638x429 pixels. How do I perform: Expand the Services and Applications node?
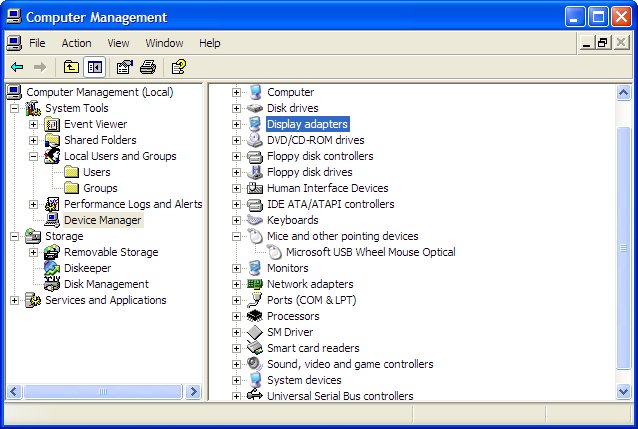pyautogui.click(x=14, y=300)
